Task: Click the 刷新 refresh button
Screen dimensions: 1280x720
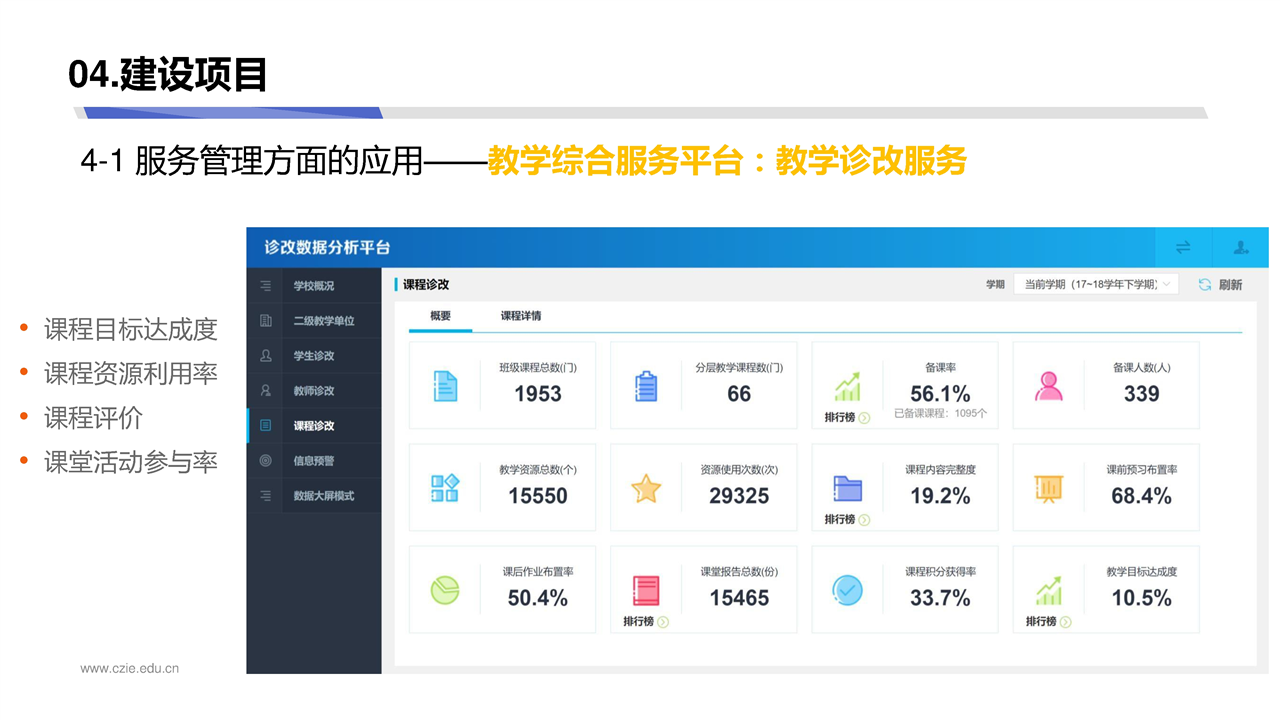Action: (x=1230, y=285)
